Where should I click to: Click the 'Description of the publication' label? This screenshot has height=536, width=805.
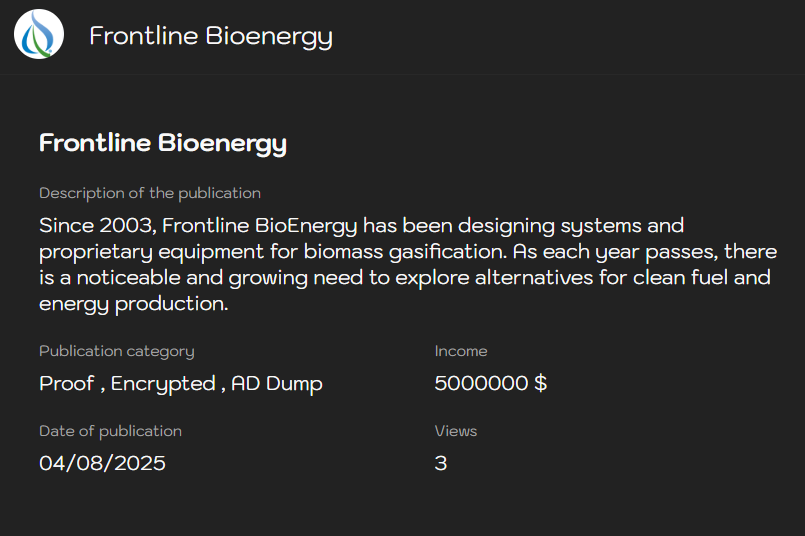(x=150, y=193)
